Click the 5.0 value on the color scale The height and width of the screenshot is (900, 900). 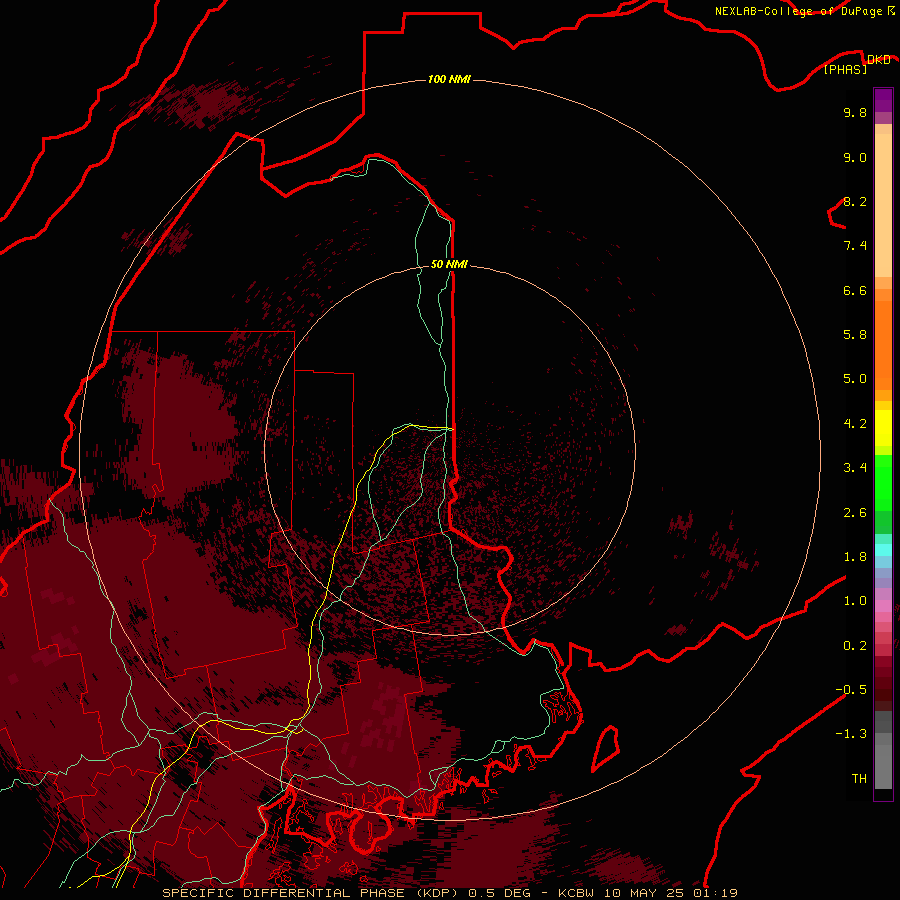click(x=855, y=379)
